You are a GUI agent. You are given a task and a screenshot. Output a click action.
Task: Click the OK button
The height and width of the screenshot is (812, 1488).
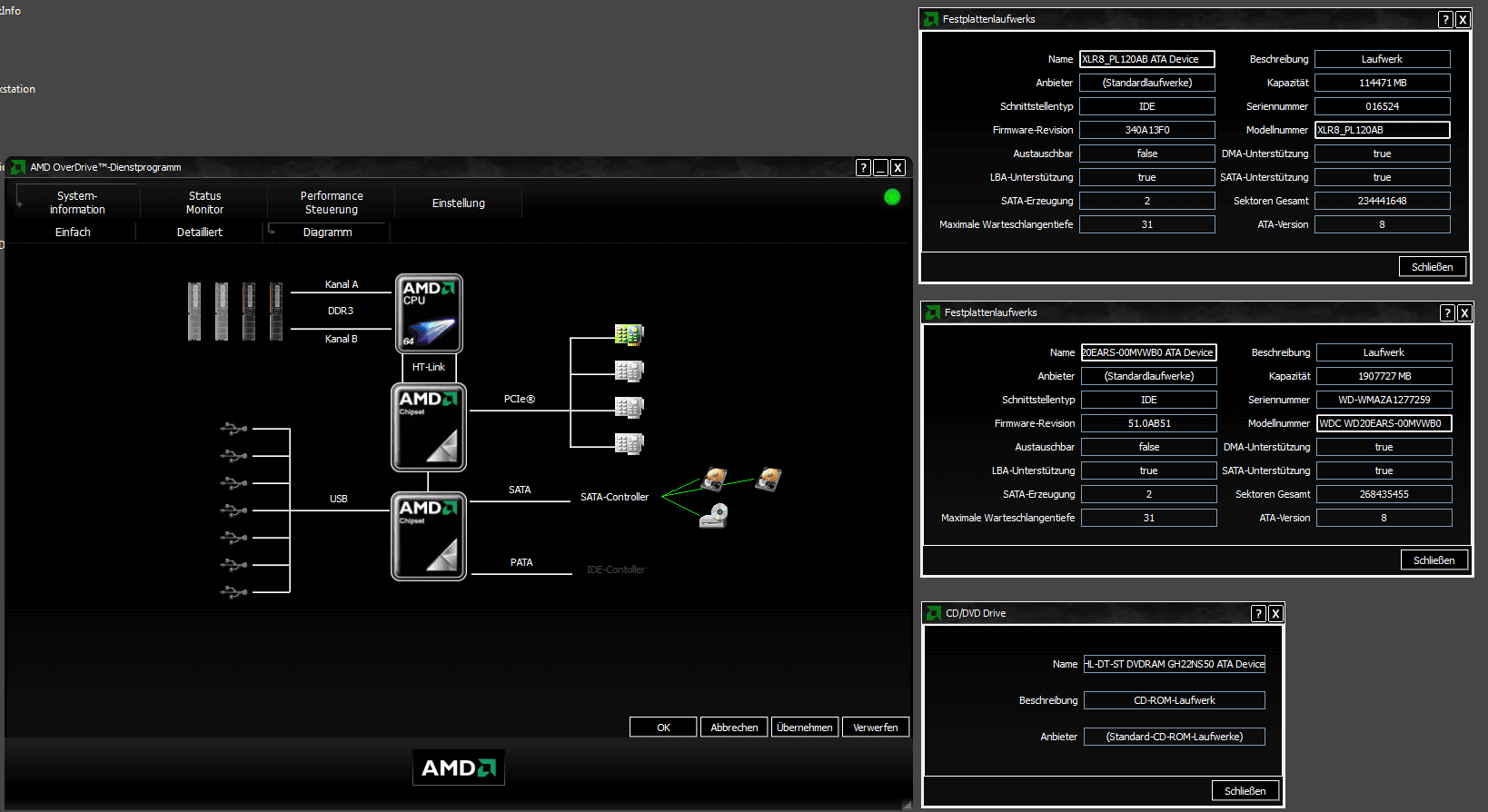663,728
